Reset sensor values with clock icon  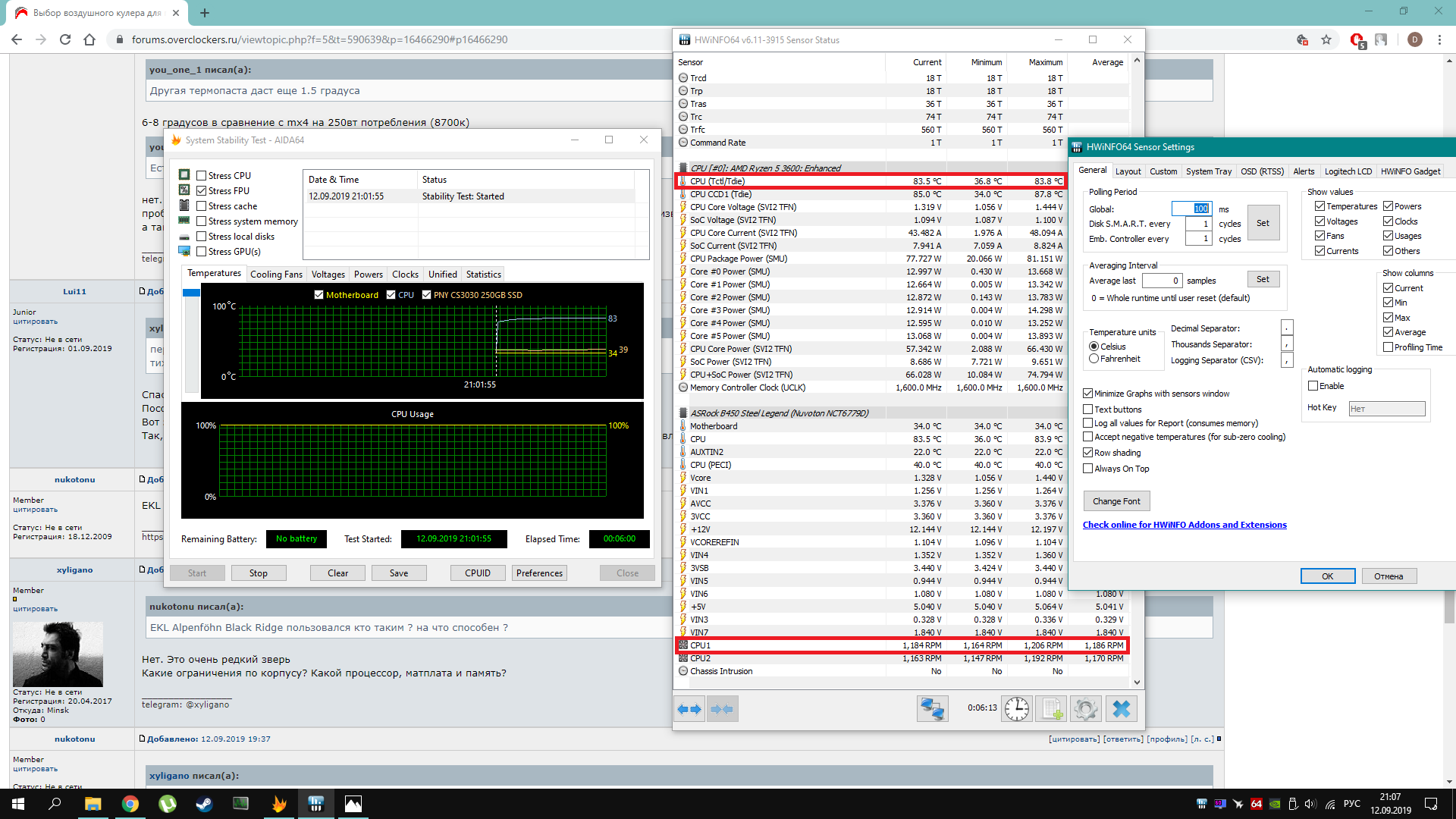tap(1017, 709)
